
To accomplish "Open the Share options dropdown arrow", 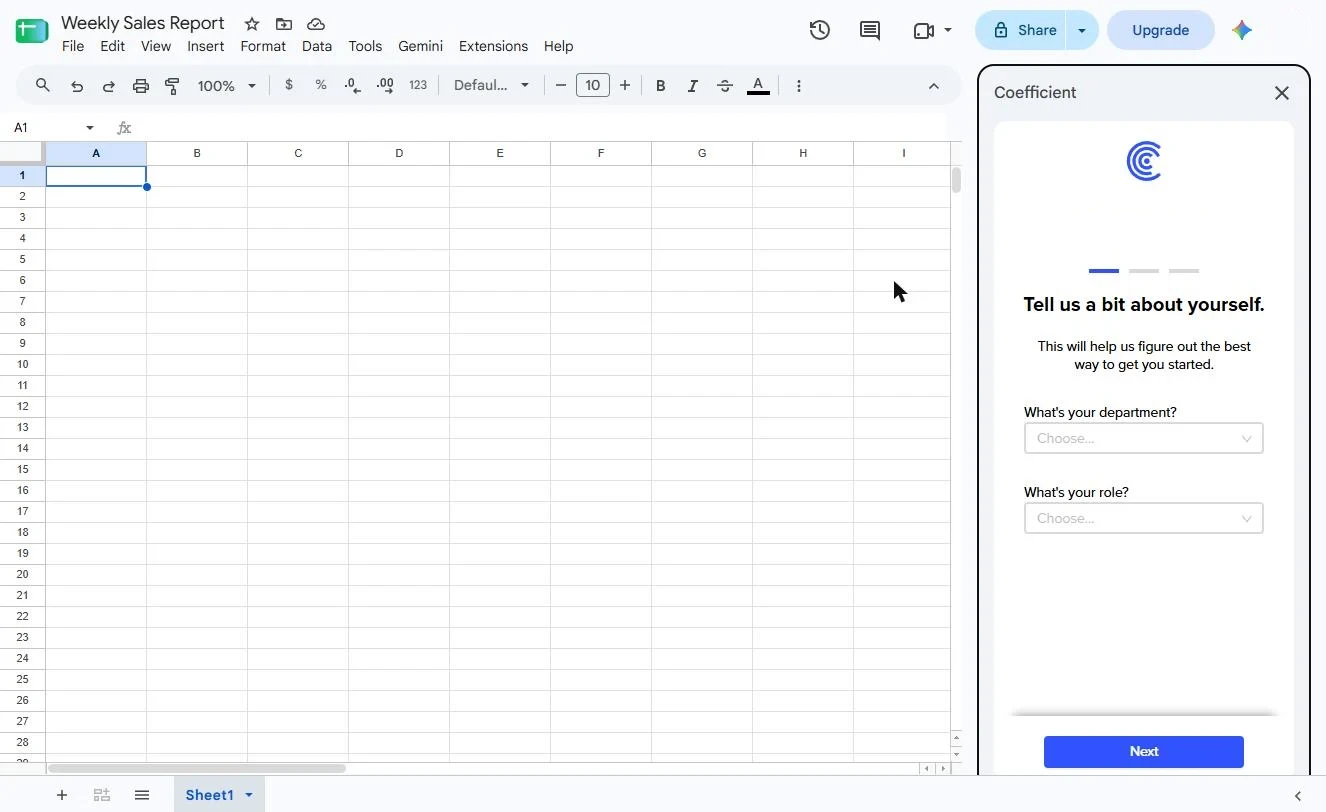I will click(1081, 30).
